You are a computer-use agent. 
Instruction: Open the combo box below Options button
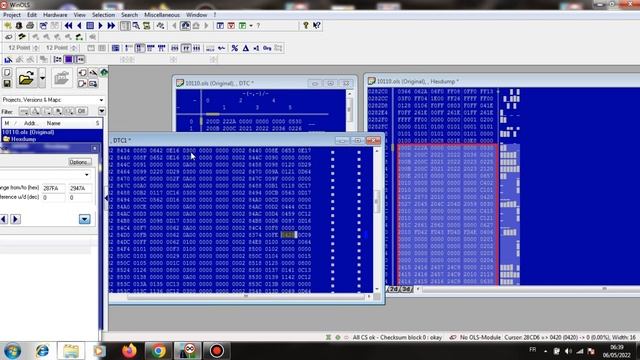coord(87,175)
